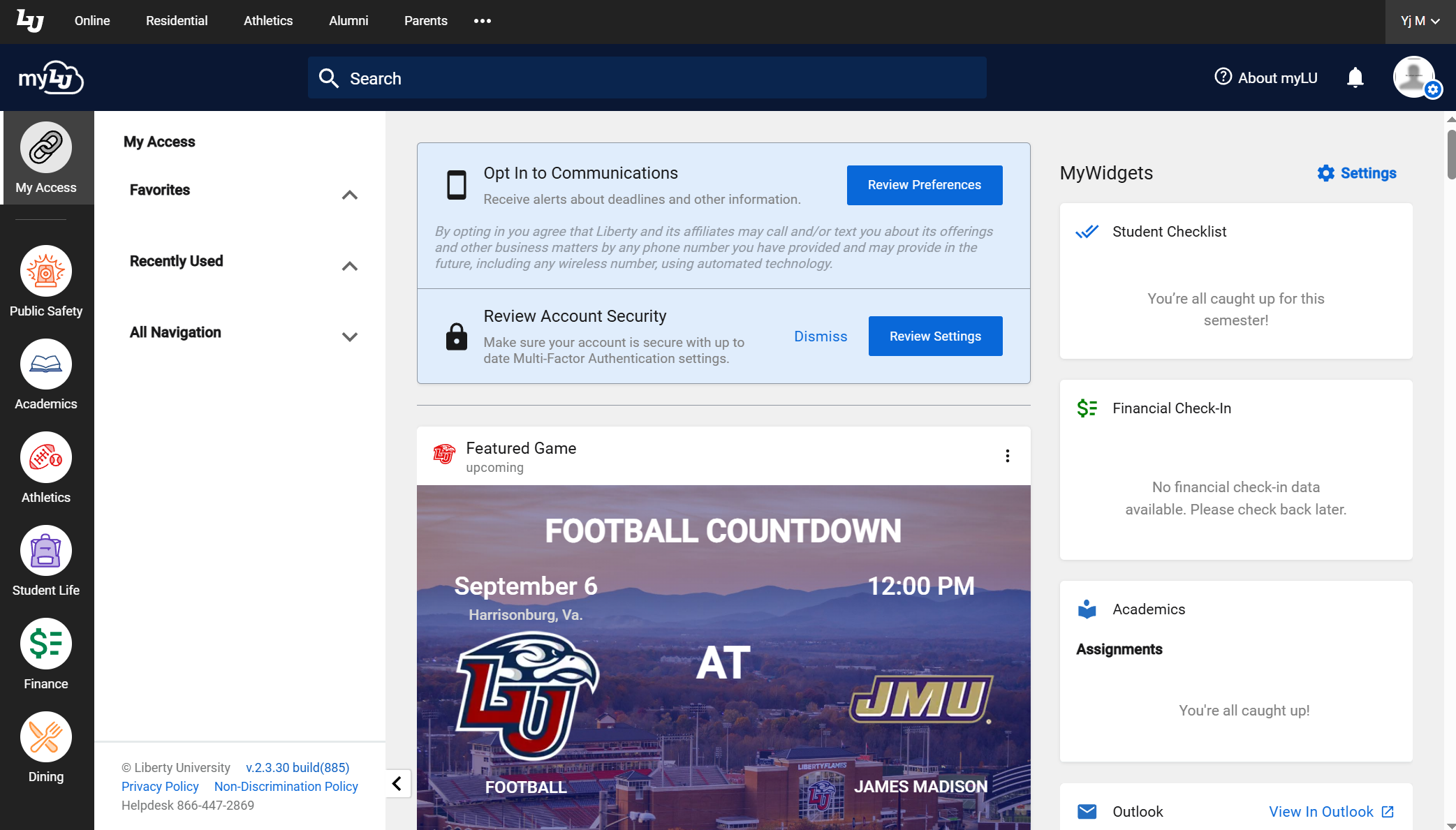Open the Athletics sidebar icon

(46, 457)
